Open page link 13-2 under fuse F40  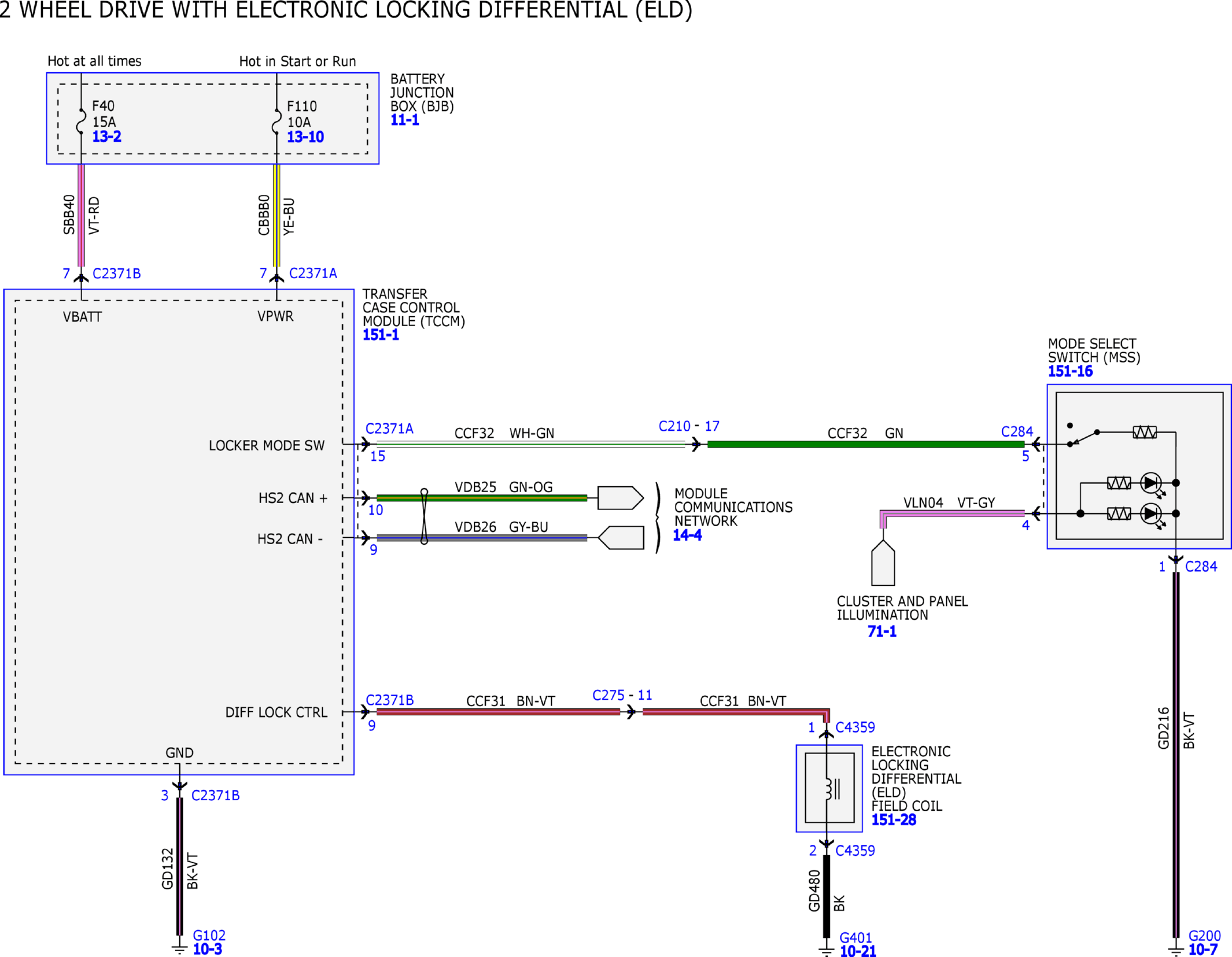point(106,137)
